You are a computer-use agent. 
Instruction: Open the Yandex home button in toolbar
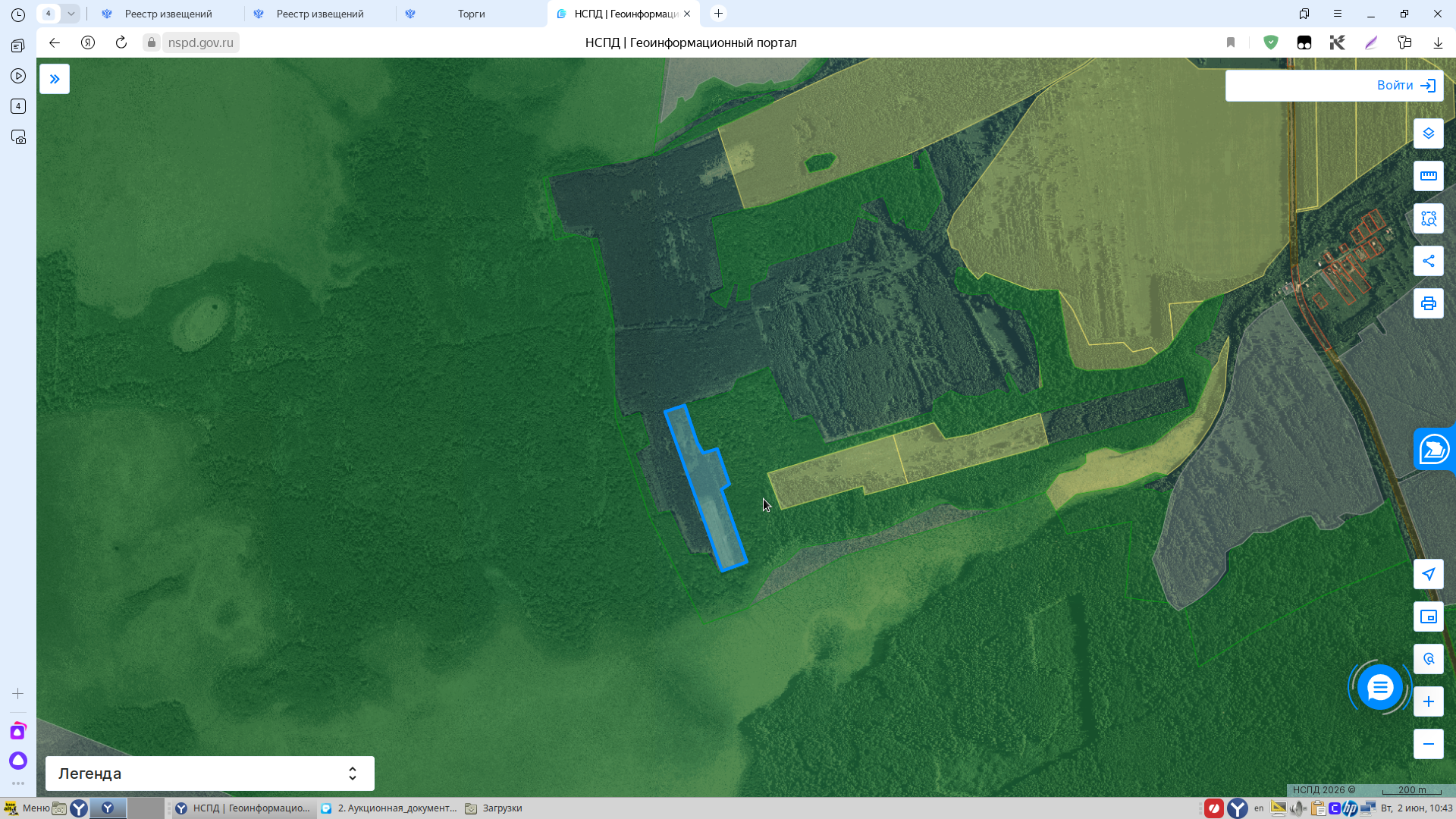pyautogui.click(x=88, y=42)
